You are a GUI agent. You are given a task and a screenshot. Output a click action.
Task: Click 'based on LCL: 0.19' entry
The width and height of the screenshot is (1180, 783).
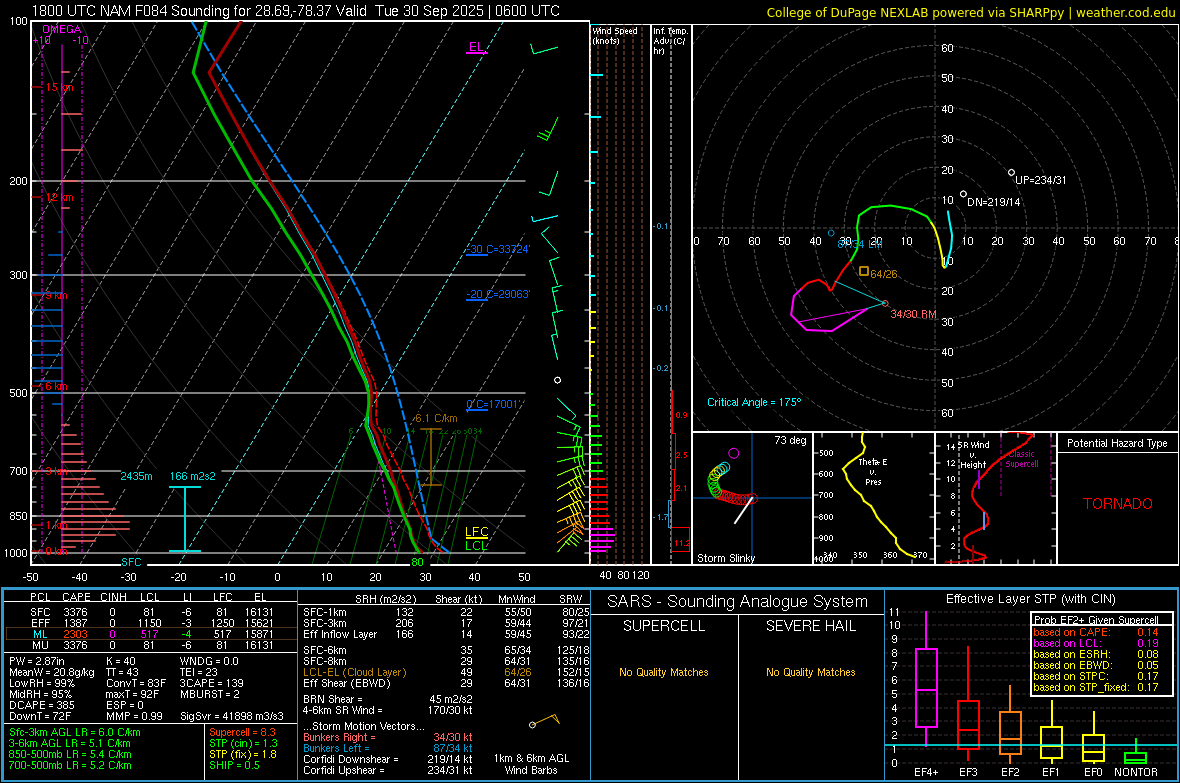1096,643
